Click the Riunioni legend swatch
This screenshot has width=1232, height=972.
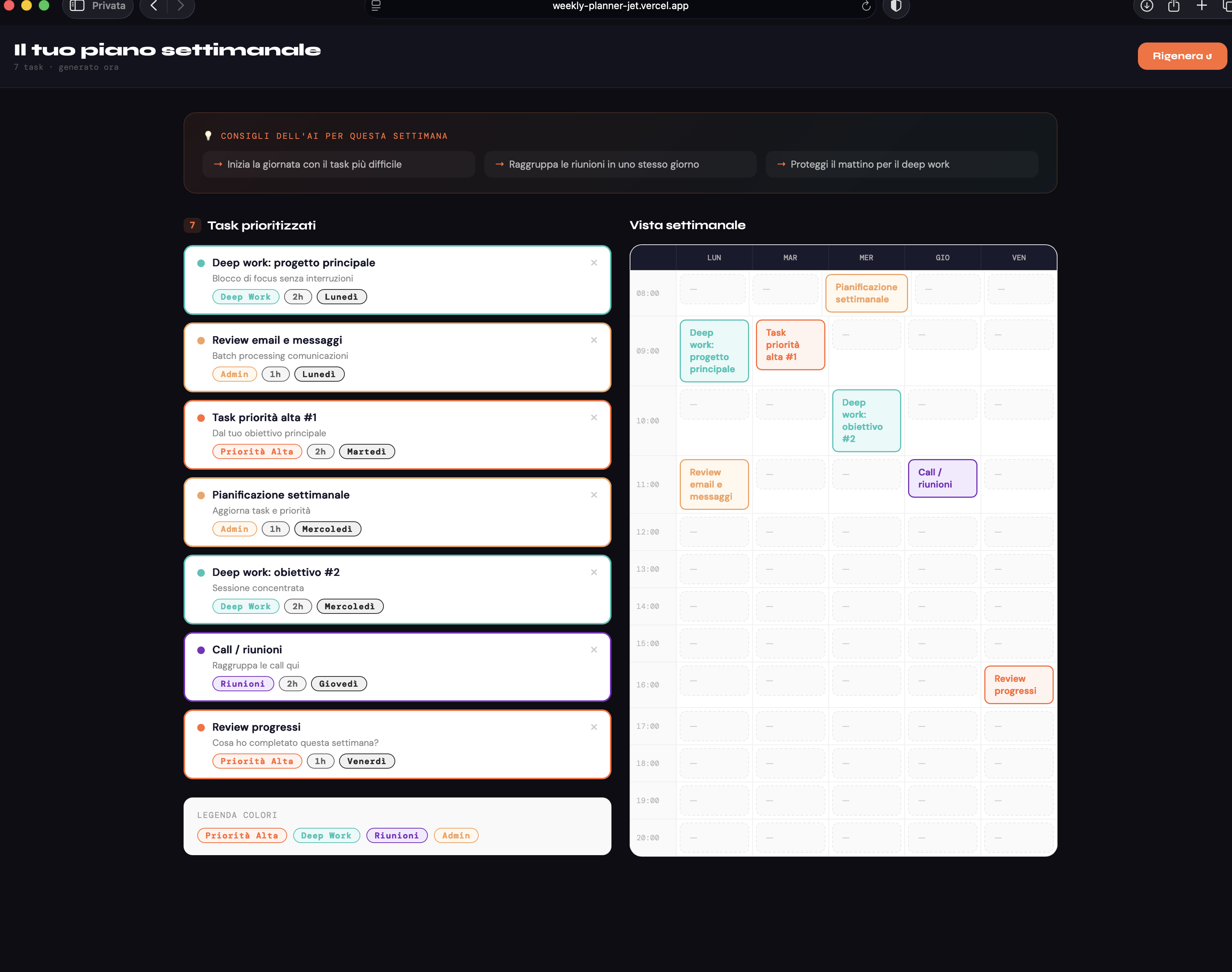(397, 835)
